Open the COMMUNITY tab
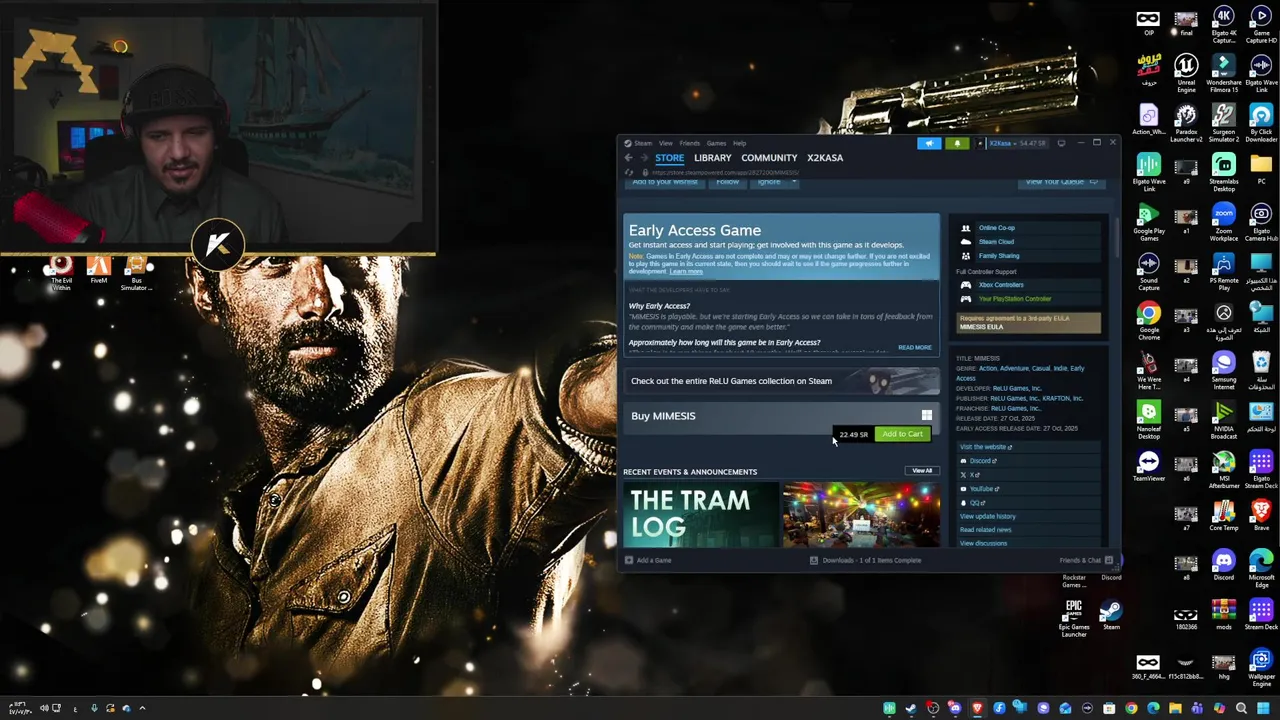The width and height of the screenshot is (1280, 720). (769, 158)
